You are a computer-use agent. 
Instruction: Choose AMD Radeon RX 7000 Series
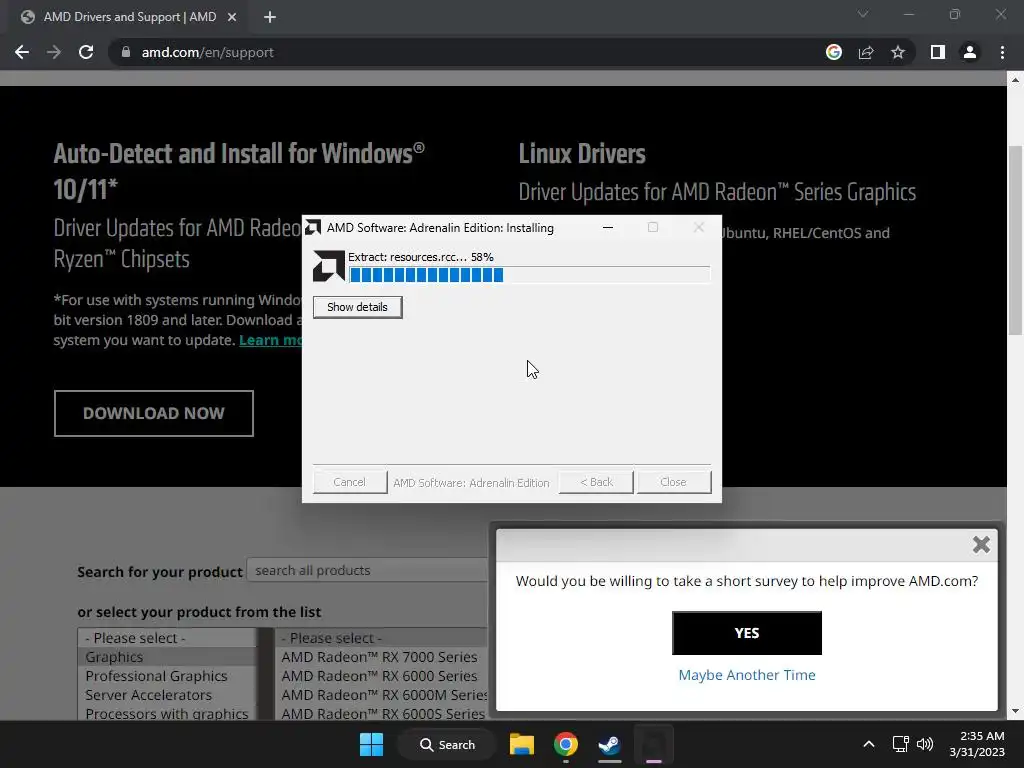[382, 657]
